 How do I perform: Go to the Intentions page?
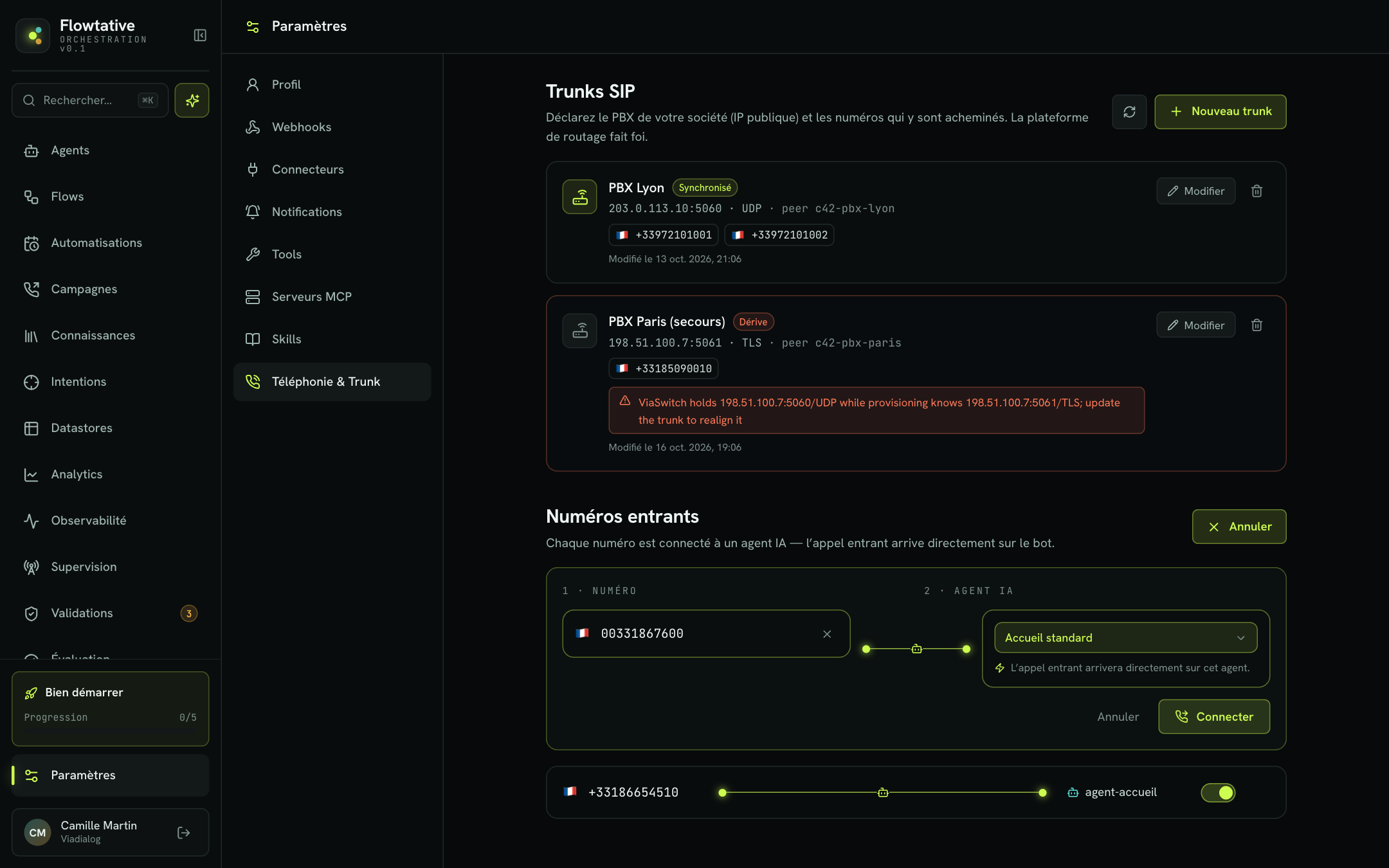[x=111, y=382]
